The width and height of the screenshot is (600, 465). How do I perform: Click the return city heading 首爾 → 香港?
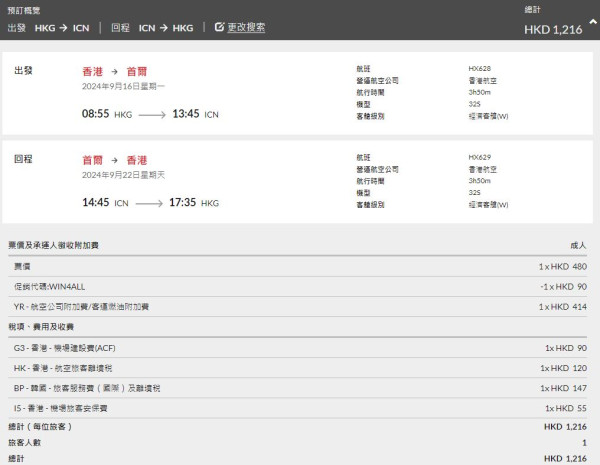coord(115,160)
